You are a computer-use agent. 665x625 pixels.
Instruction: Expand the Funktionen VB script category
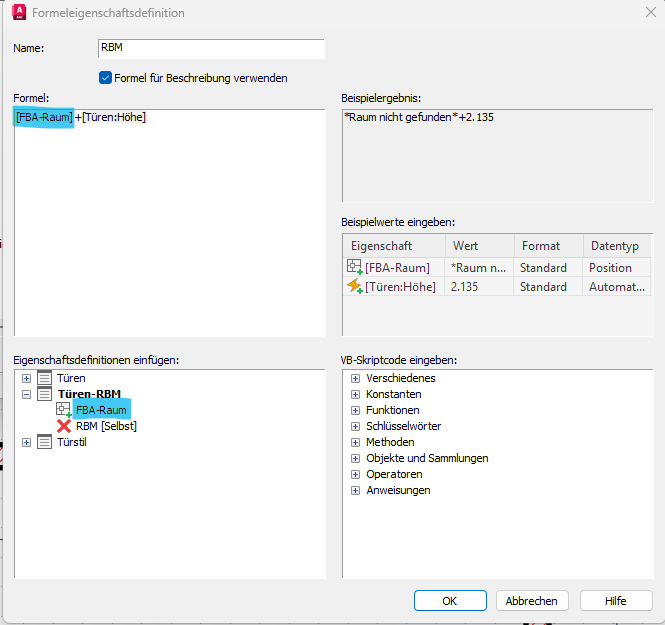point(354,410)
